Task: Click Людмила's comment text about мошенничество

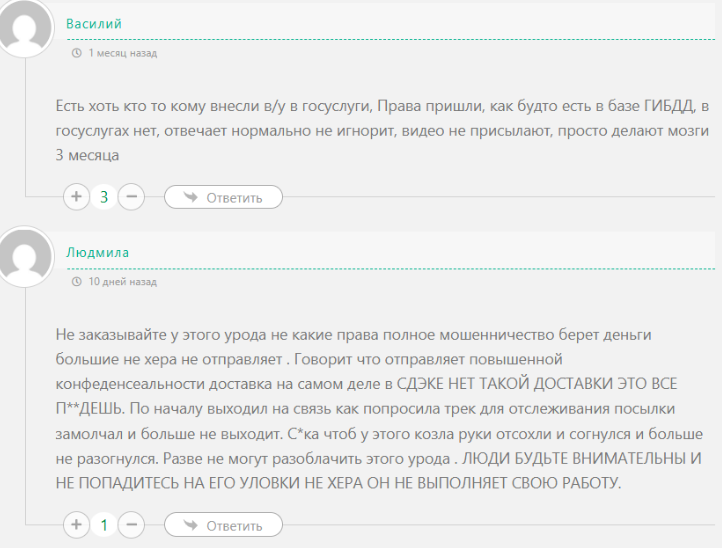Action: click(380, 405)
